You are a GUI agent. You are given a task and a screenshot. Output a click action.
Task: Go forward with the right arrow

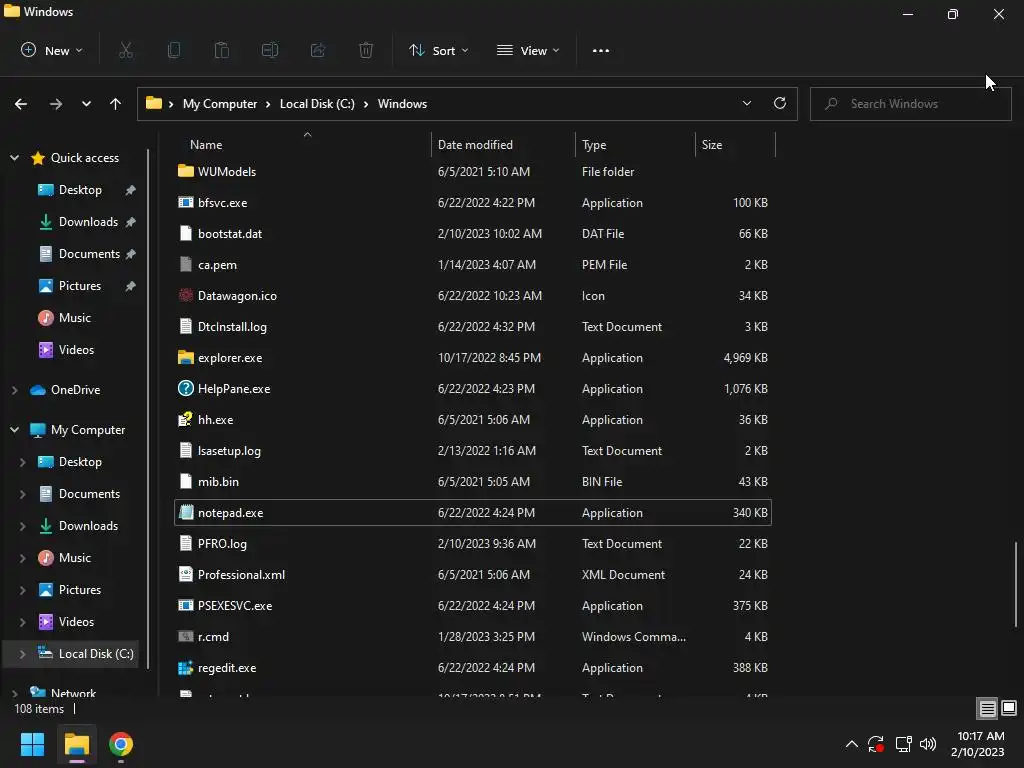coord(56,104)
